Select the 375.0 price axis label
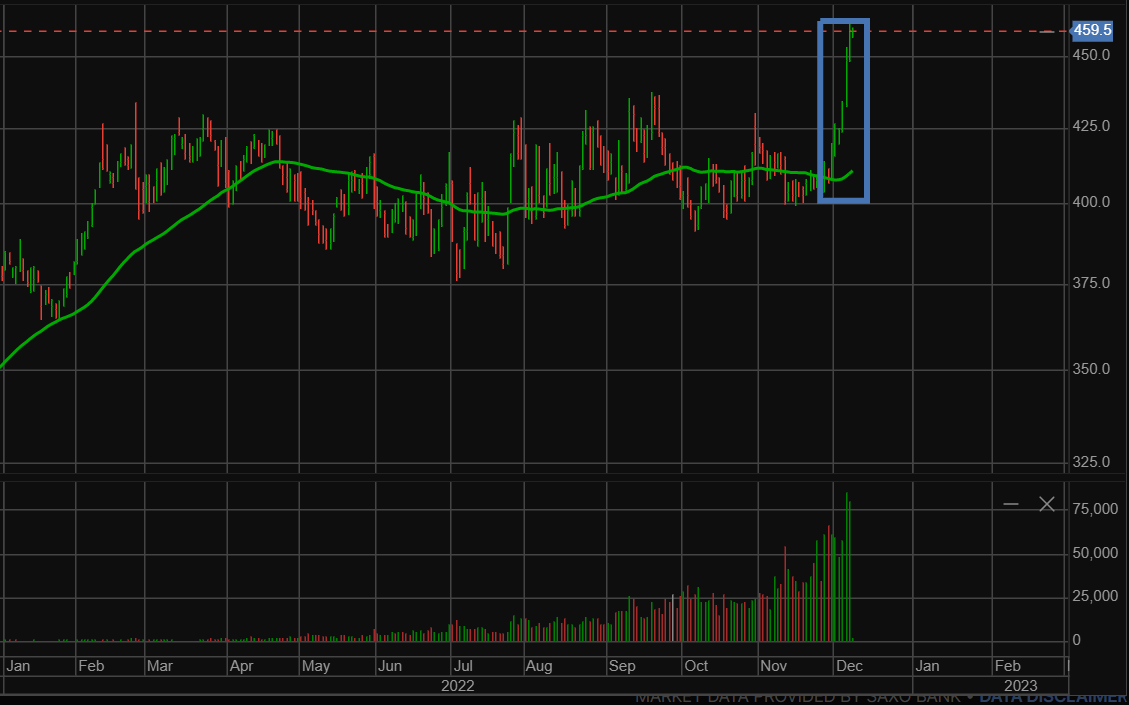Viewport: 1129px width, 705px height. (x=1091, y=284)
